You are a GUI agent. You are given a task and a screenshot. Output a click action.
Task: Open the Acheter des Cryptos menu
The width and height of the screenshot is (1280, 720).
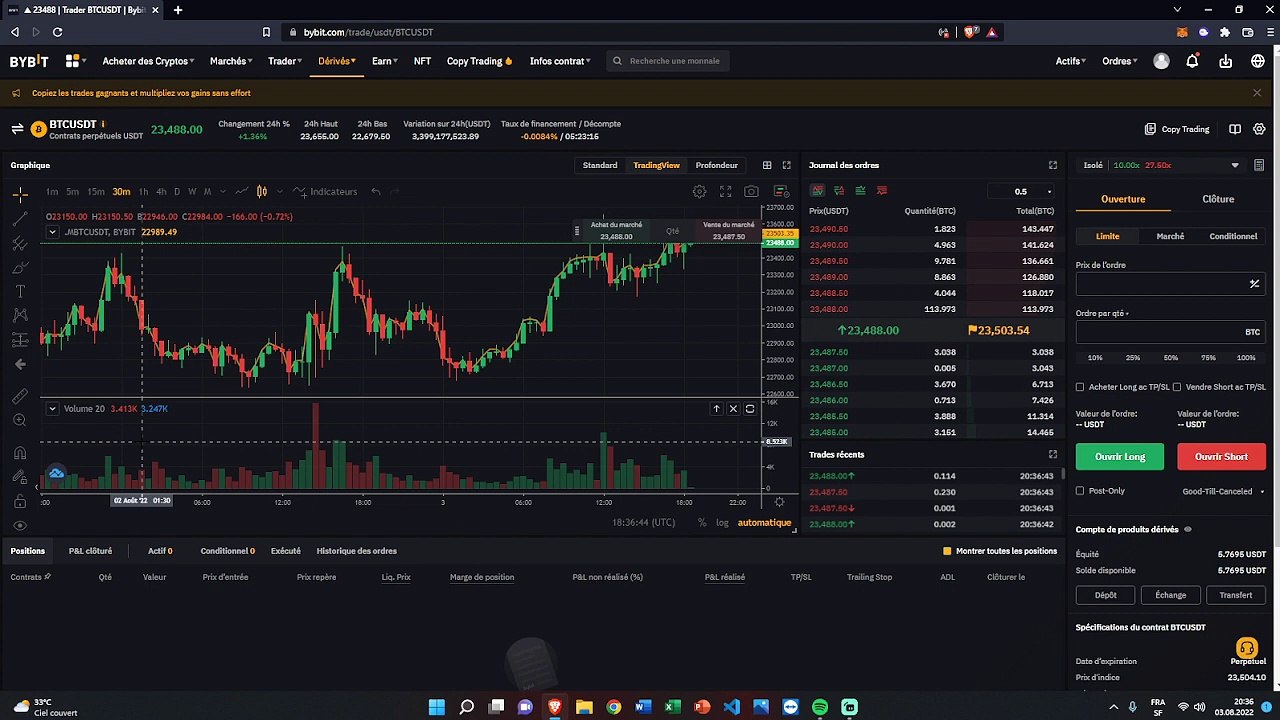[x=148, y=61]
